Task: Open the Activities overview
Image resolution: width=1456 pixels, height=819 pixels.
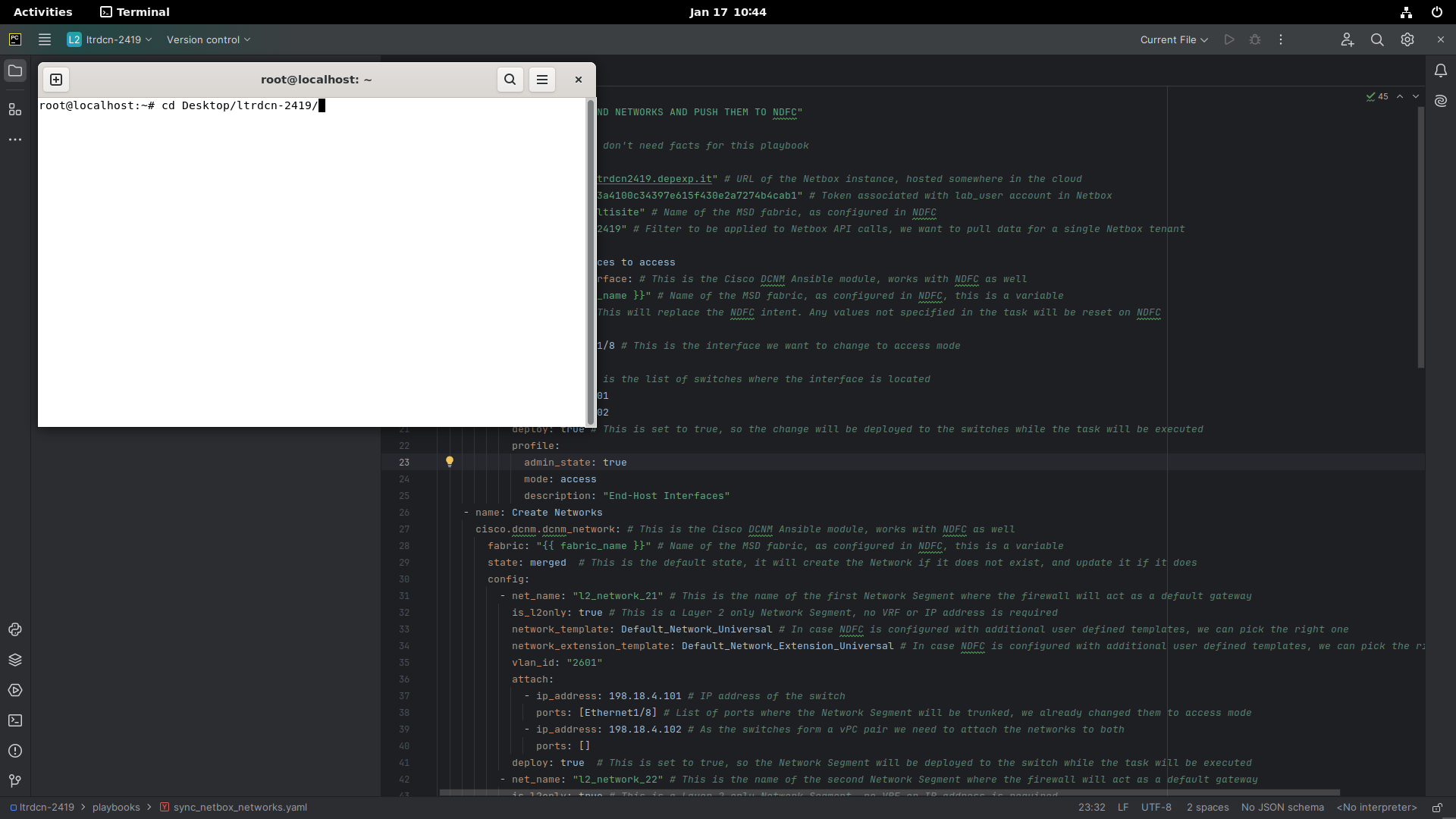Action: click(43, 12)
